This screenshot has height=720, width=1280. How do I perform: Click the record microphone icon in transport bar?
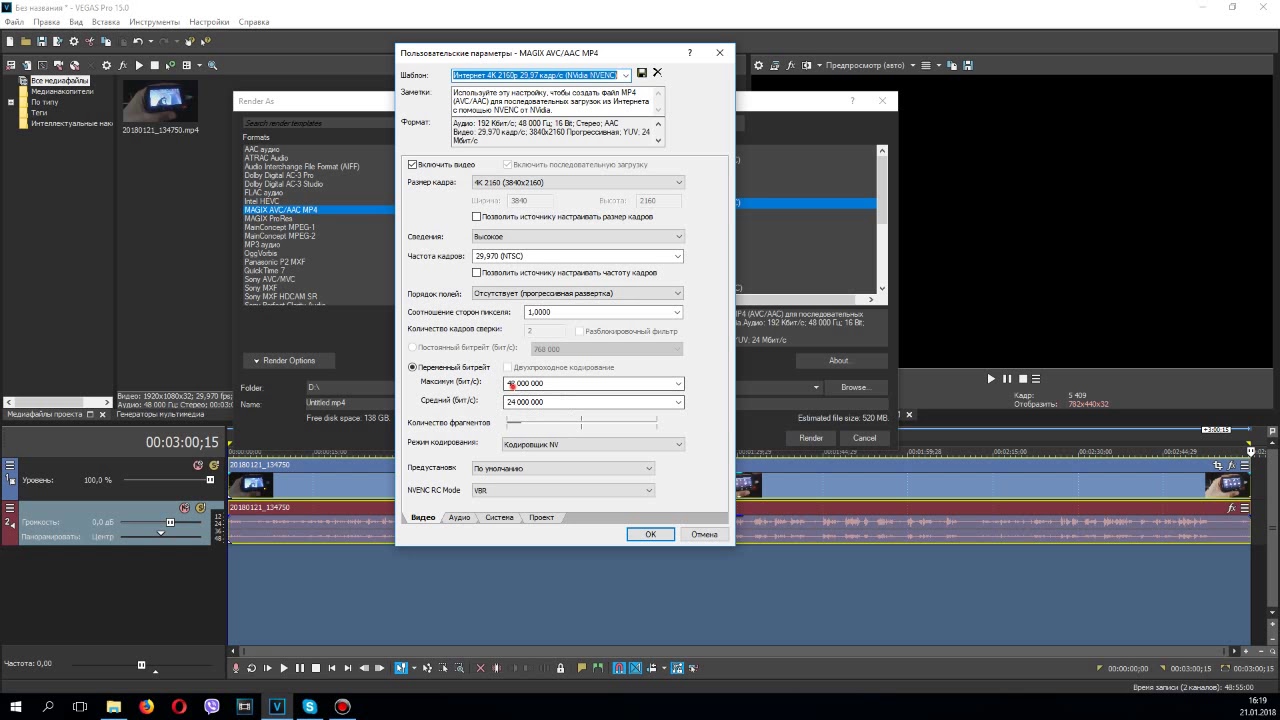tap(236, 668)
